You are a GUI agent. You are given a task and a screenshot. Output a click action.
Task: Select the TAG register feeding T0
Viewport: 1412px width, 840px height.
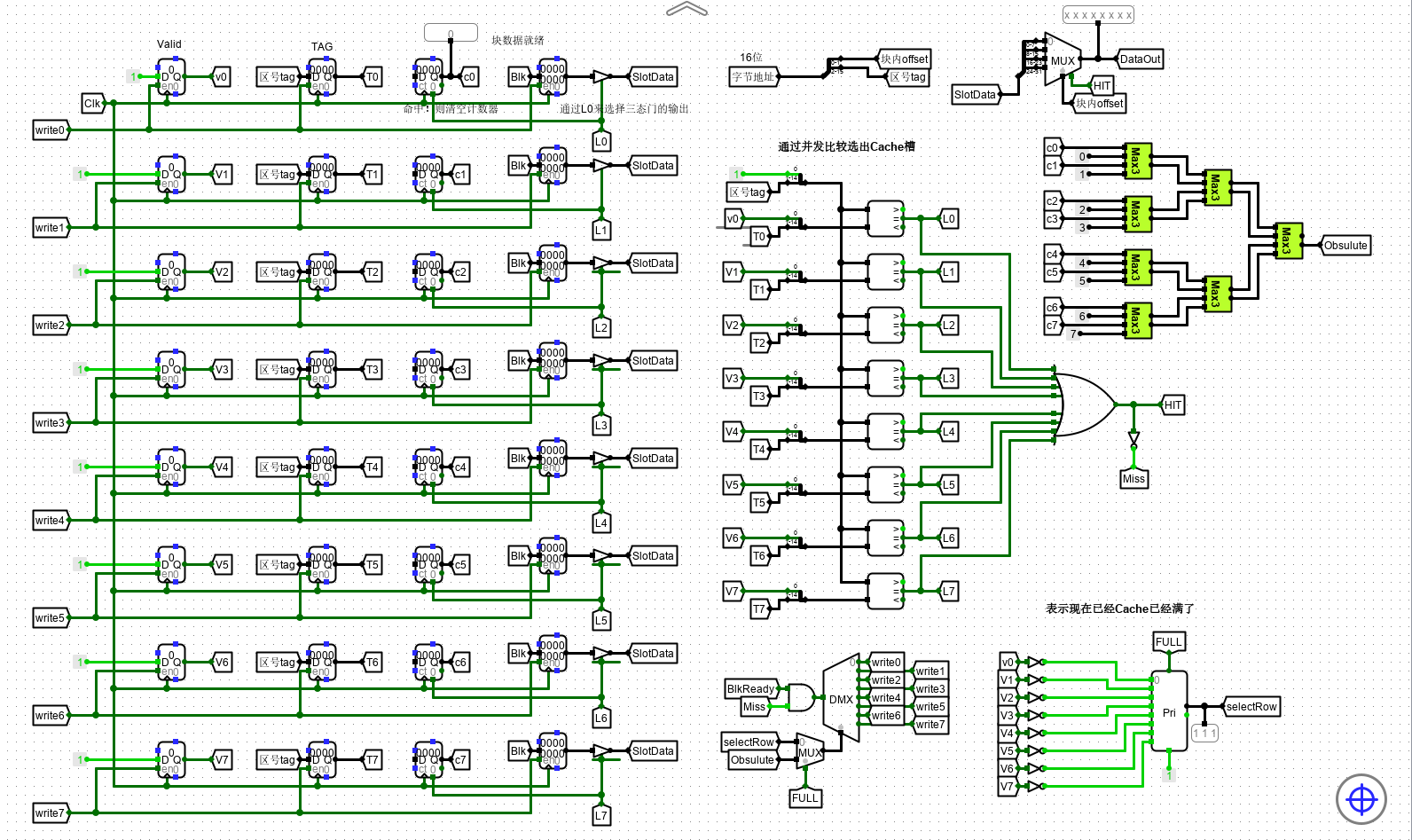tap(322, 77)
